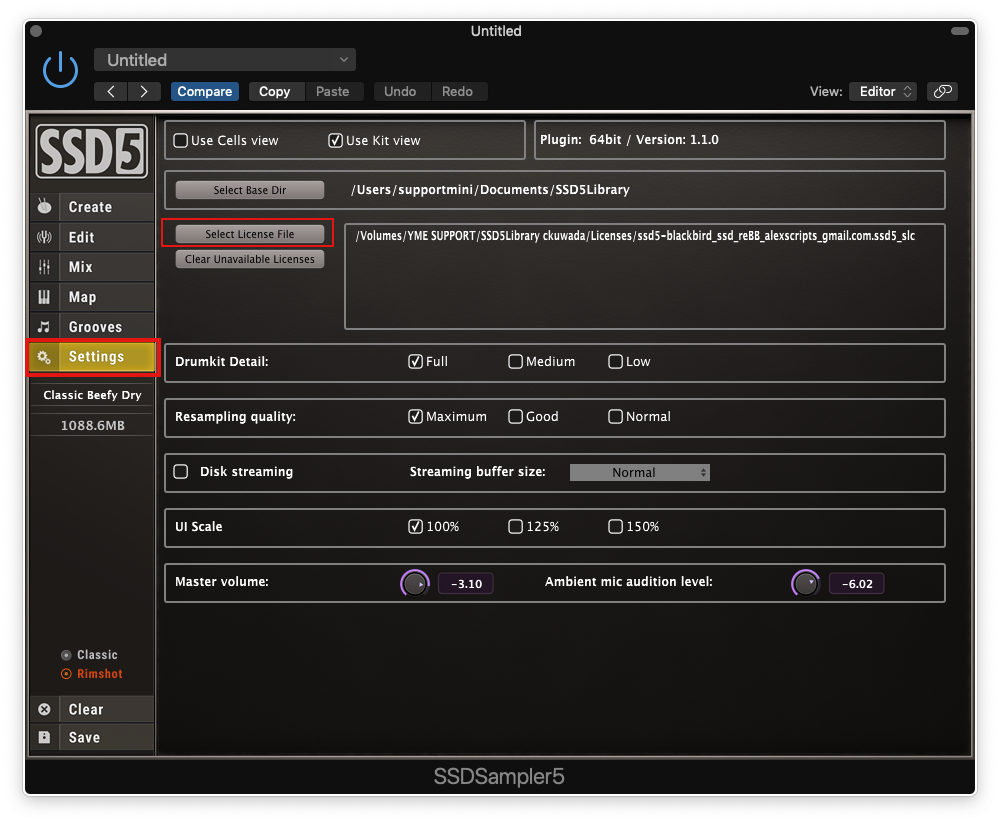Set Drumkit Detail to Medium
Screen dimensions: 1000x823
(x=515, y=362)
